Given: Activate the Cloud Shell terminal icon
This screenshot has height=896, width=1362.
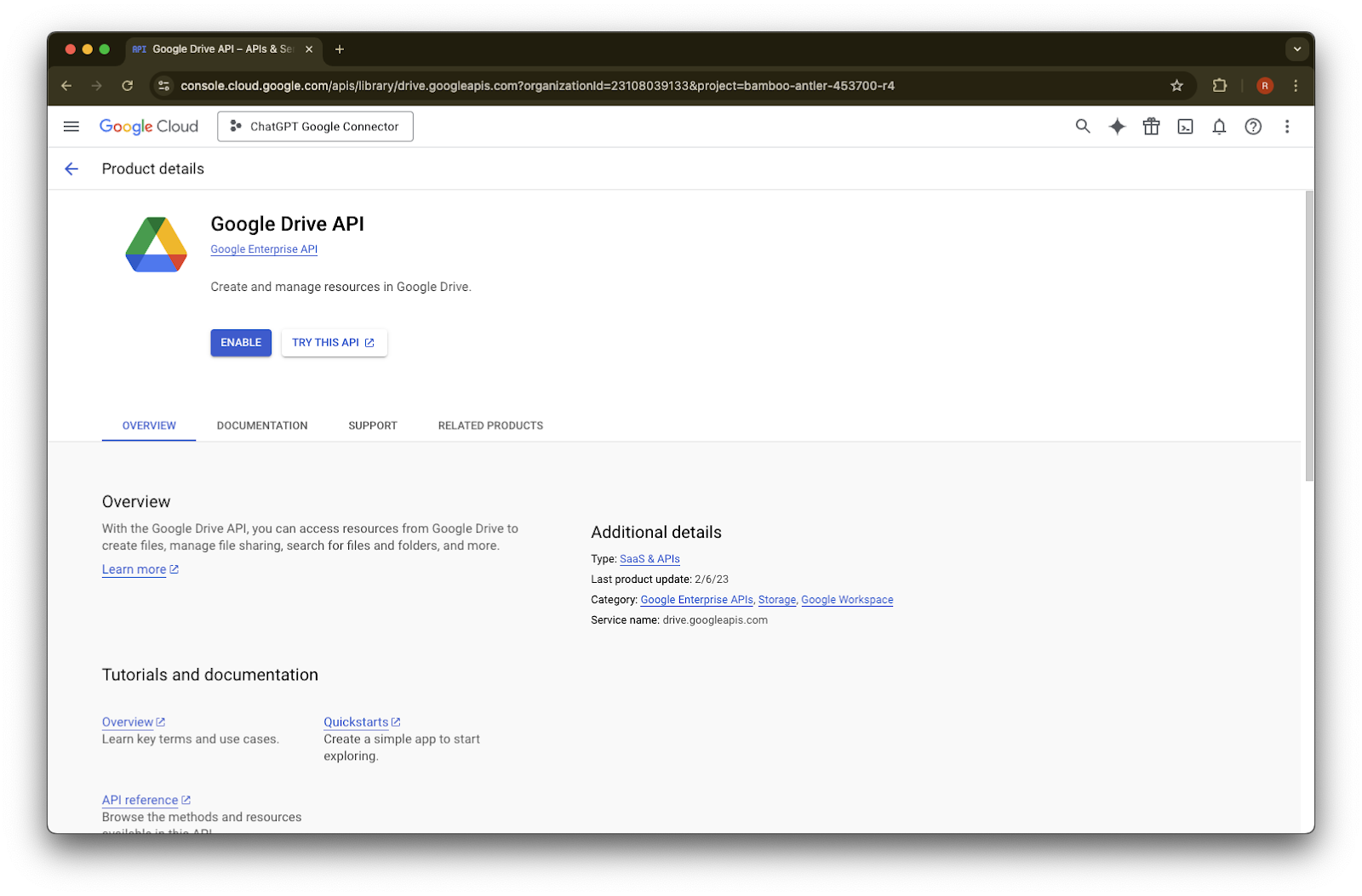Looking at the screenshot, I should (x=1185, y=127).
